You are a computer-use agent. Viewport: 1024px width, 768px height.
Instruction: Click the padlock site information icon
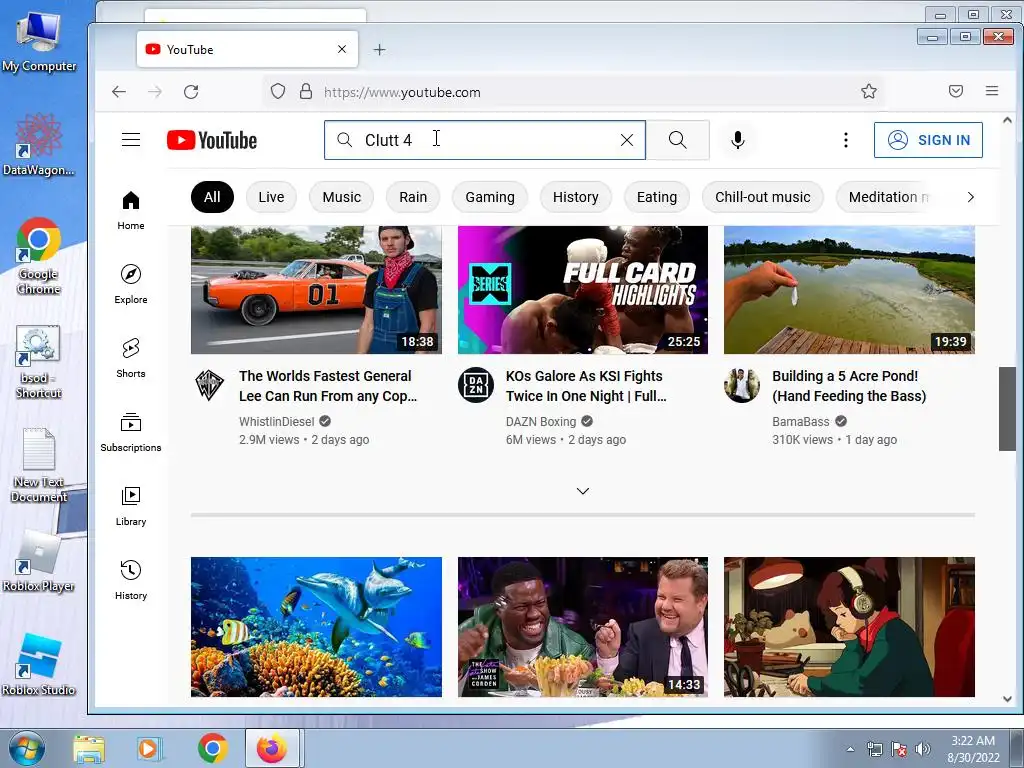coord(306,91)
